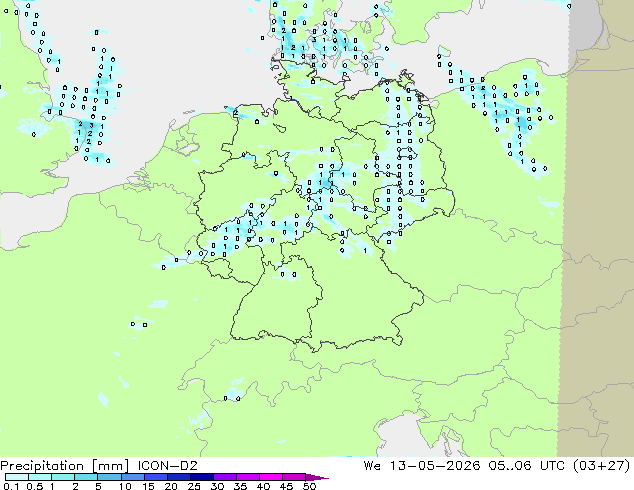Click the legend label '50'

(x=309, y=486)
